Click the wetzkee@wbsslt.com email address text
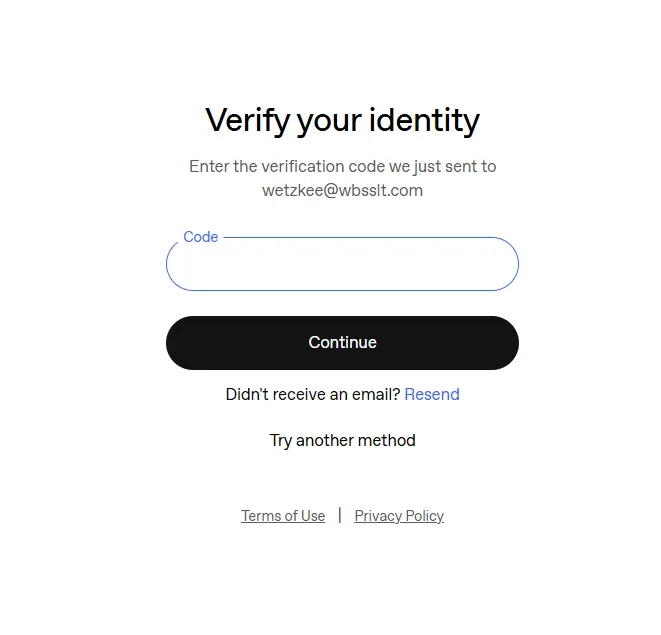 coord(342,191)
